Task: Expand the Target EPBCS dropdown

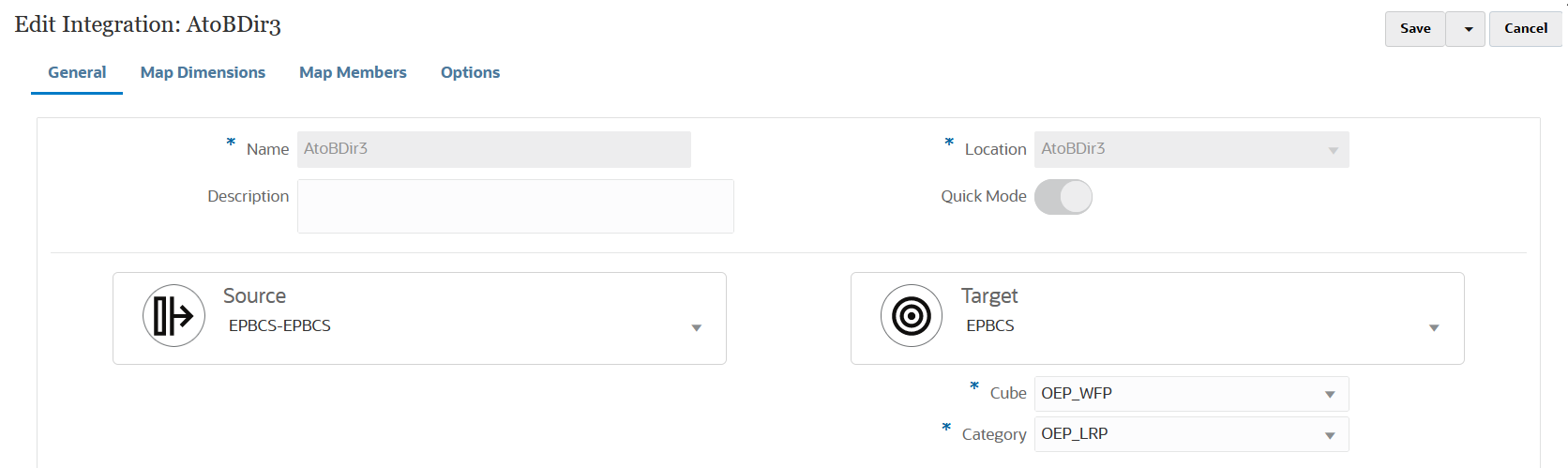Action: coord(1434,327)
